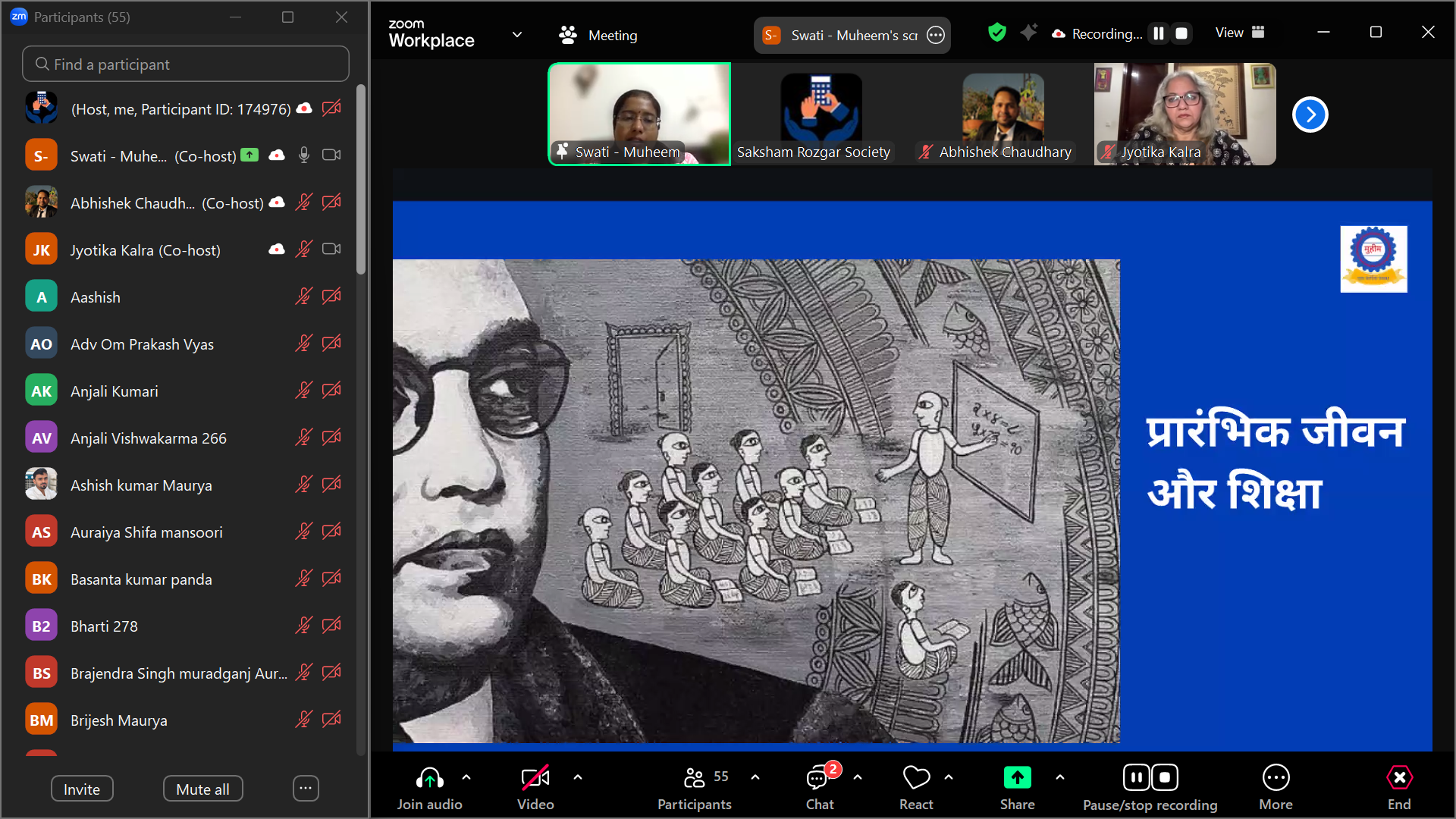Screen dimensions: 1456x819
Task: Open Zoom Workplace dropdown chevron
Action: pos(517,35)
